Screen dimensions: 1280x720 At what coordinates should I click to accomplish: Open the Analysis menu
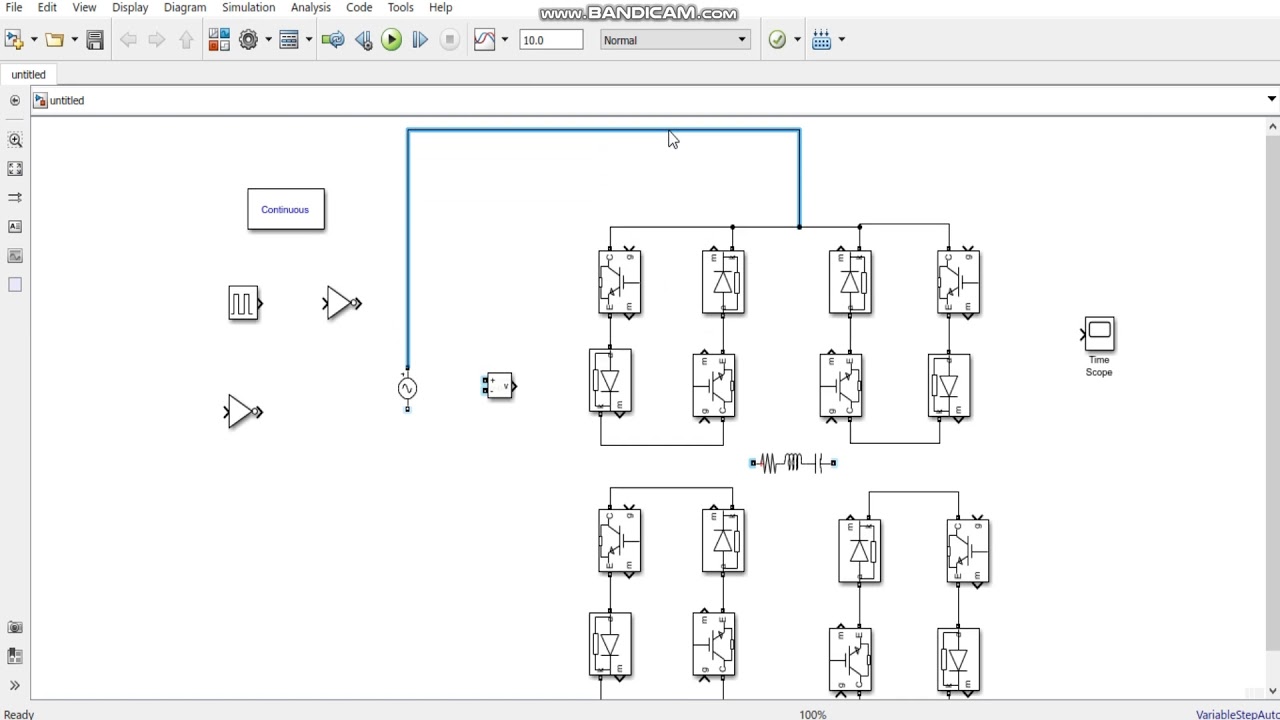[311, 7]
